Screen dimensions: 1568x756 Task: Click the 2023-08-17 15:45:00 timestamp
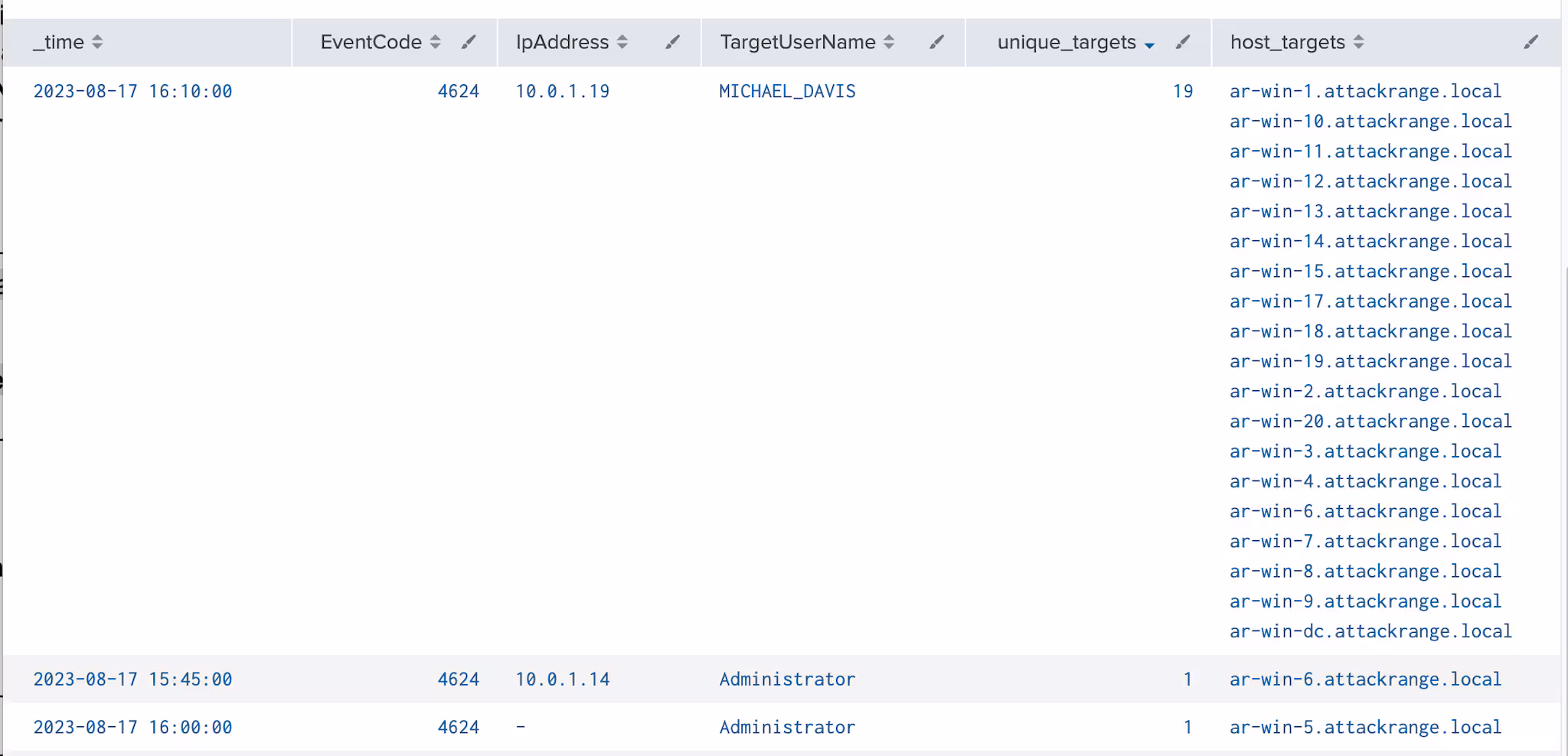[132, 679]
